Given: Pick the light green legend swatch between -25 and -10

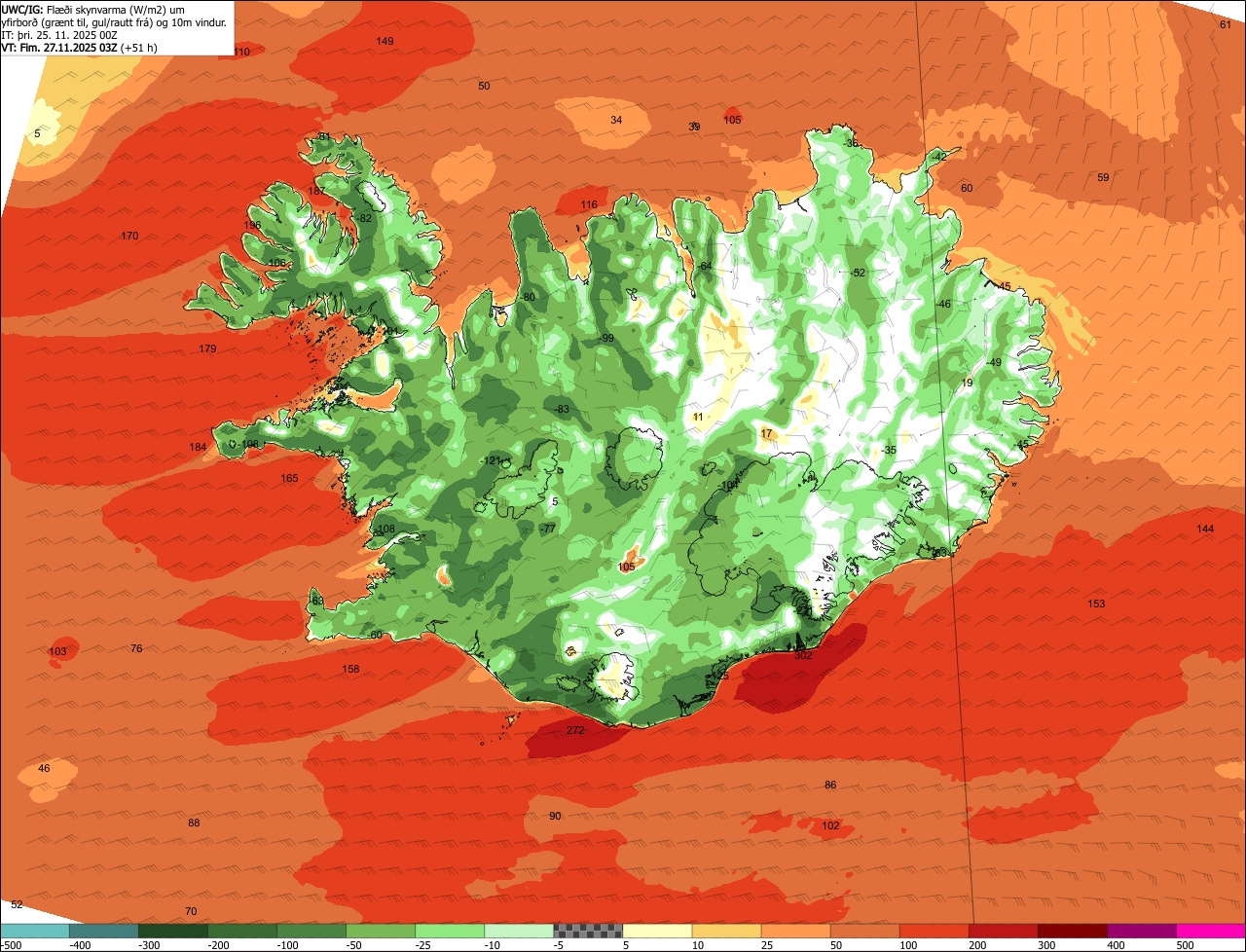Looking at the screenshot, I should (450, 931).
